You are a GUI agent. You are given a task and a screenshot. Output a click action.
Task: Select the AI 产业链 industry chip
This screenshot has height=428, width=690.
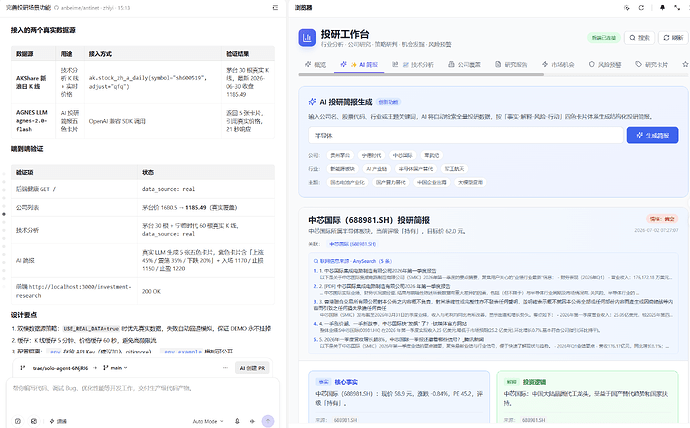[x=377, y=169]
